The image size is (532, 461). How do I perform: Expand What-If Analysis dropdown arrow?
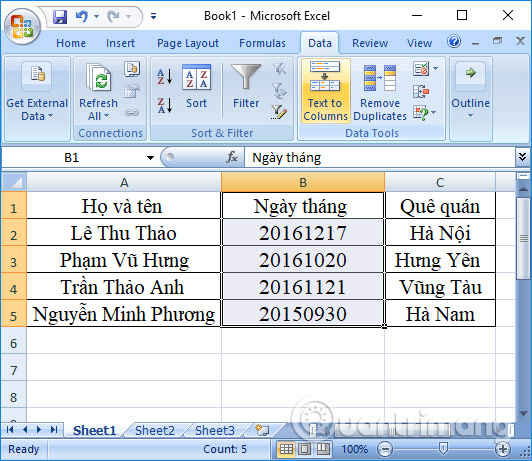[434, 113]
